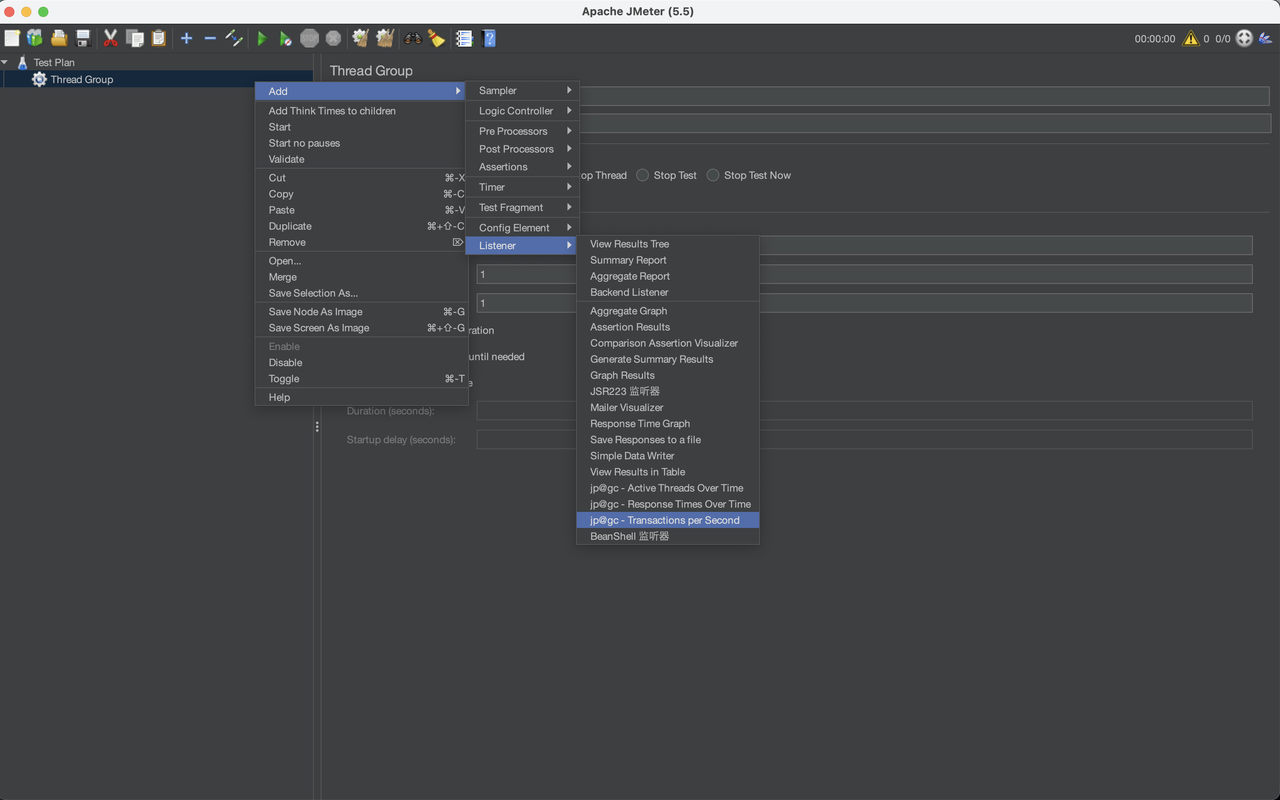Image resolution: width=1280 pixels, height=800 pixels.
Task: Click the Start No Pauses toolbar icon
Action: pos(286,38)
